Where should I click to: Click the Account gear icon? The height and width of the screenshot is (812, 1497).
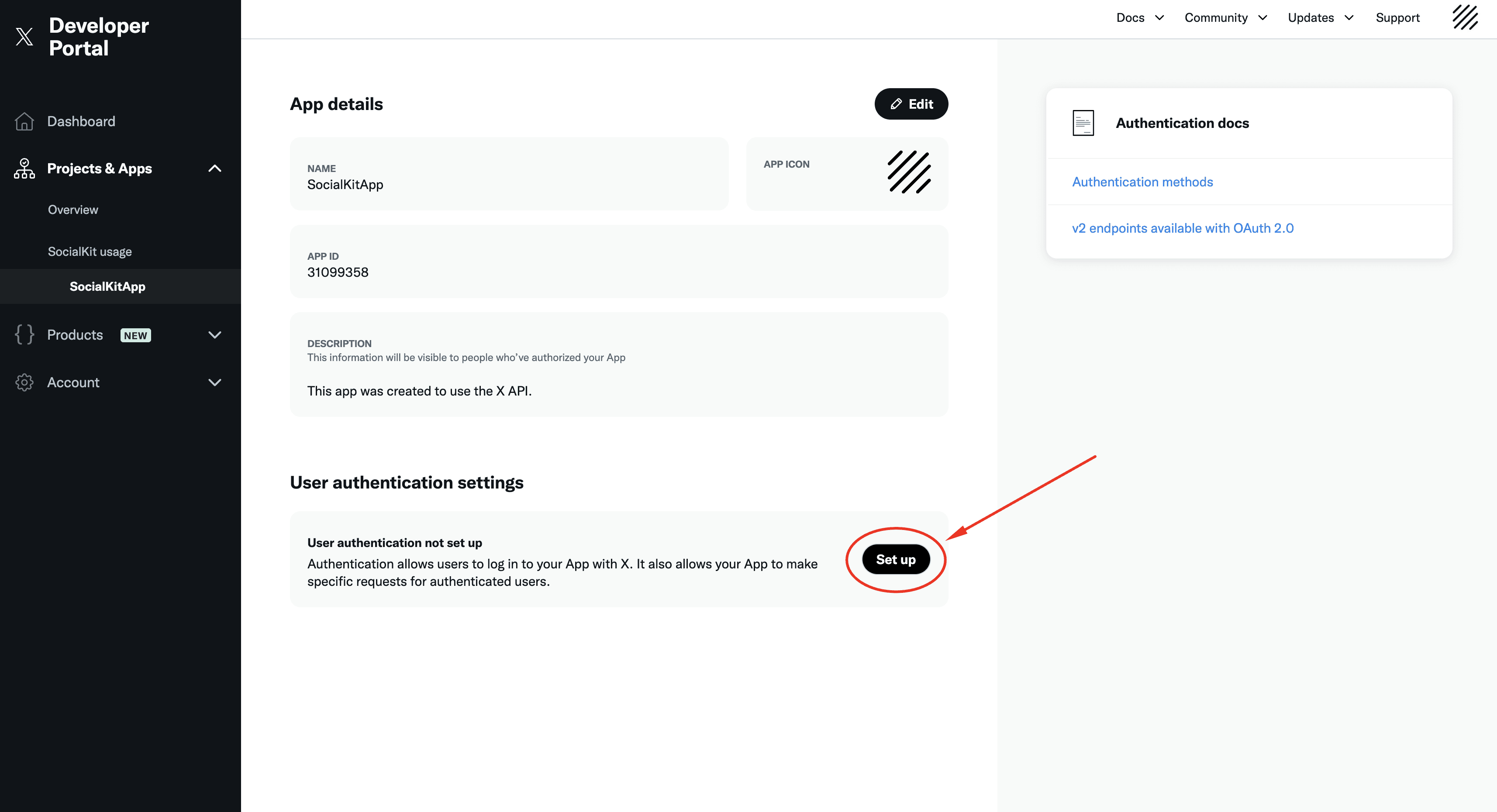pyautogui.click(x=24, y=382)
